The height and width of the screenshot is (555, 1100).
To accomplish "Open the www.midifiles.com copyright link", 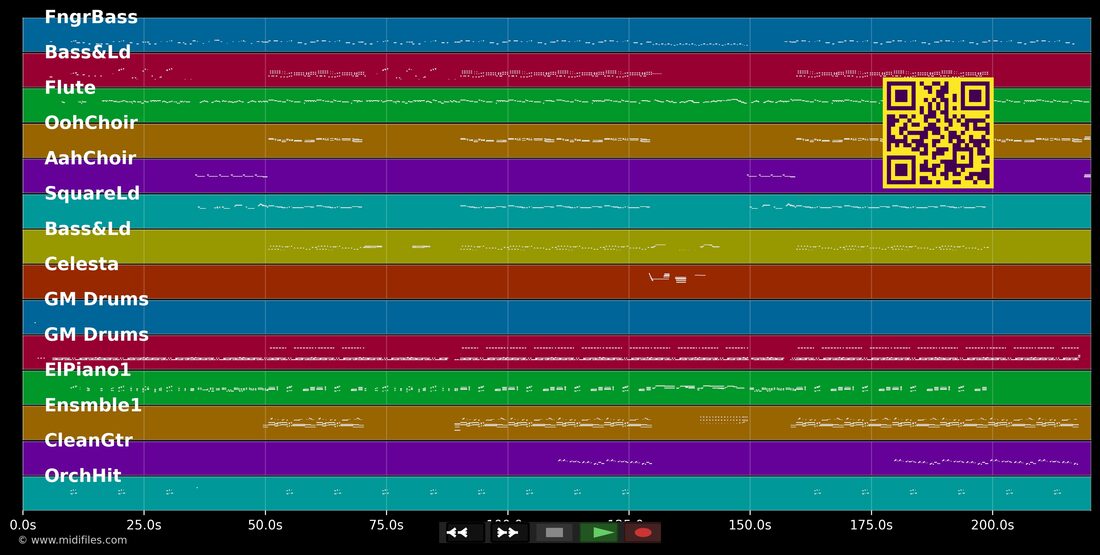I will tap(73, 540).
